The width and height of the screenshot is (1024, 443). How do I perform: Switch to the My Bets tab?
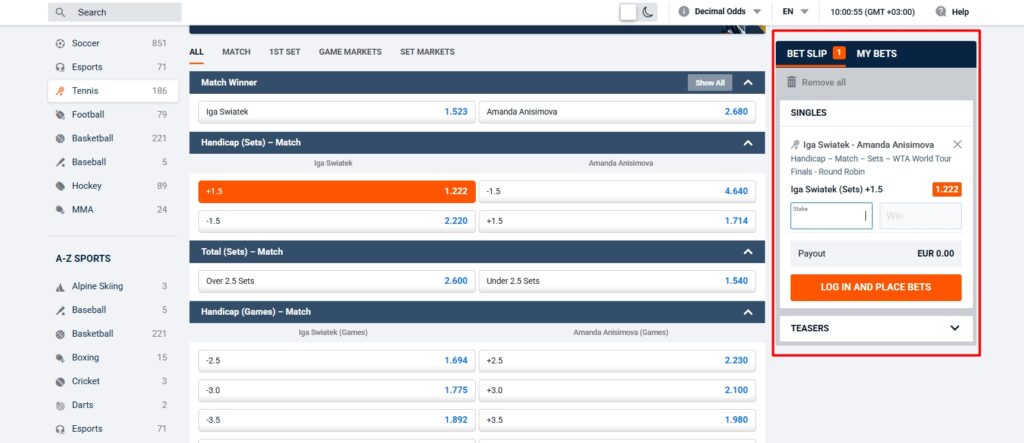point(876,54)
